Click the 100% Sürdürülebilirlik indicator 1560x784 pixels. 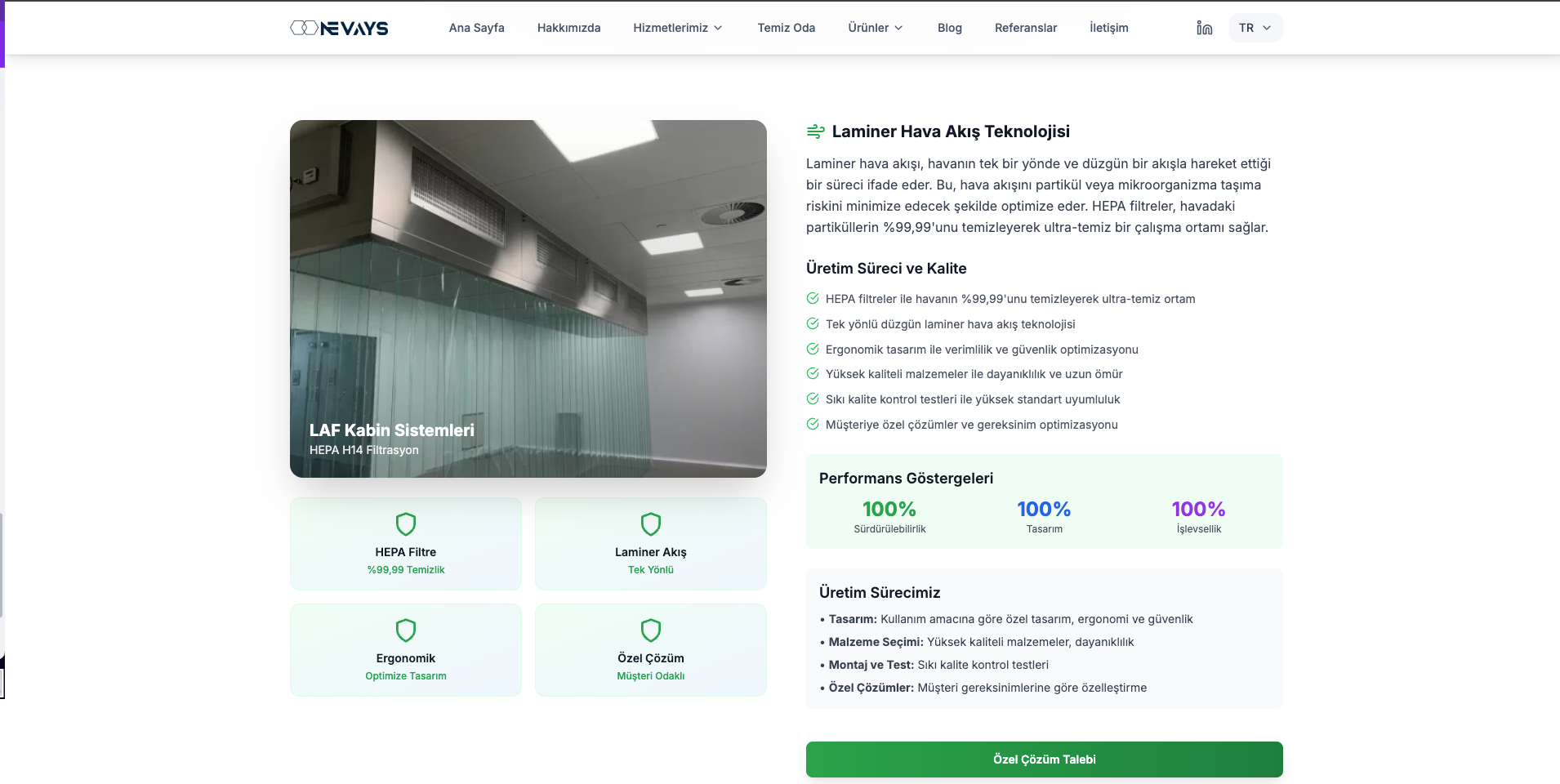point(889,516)
